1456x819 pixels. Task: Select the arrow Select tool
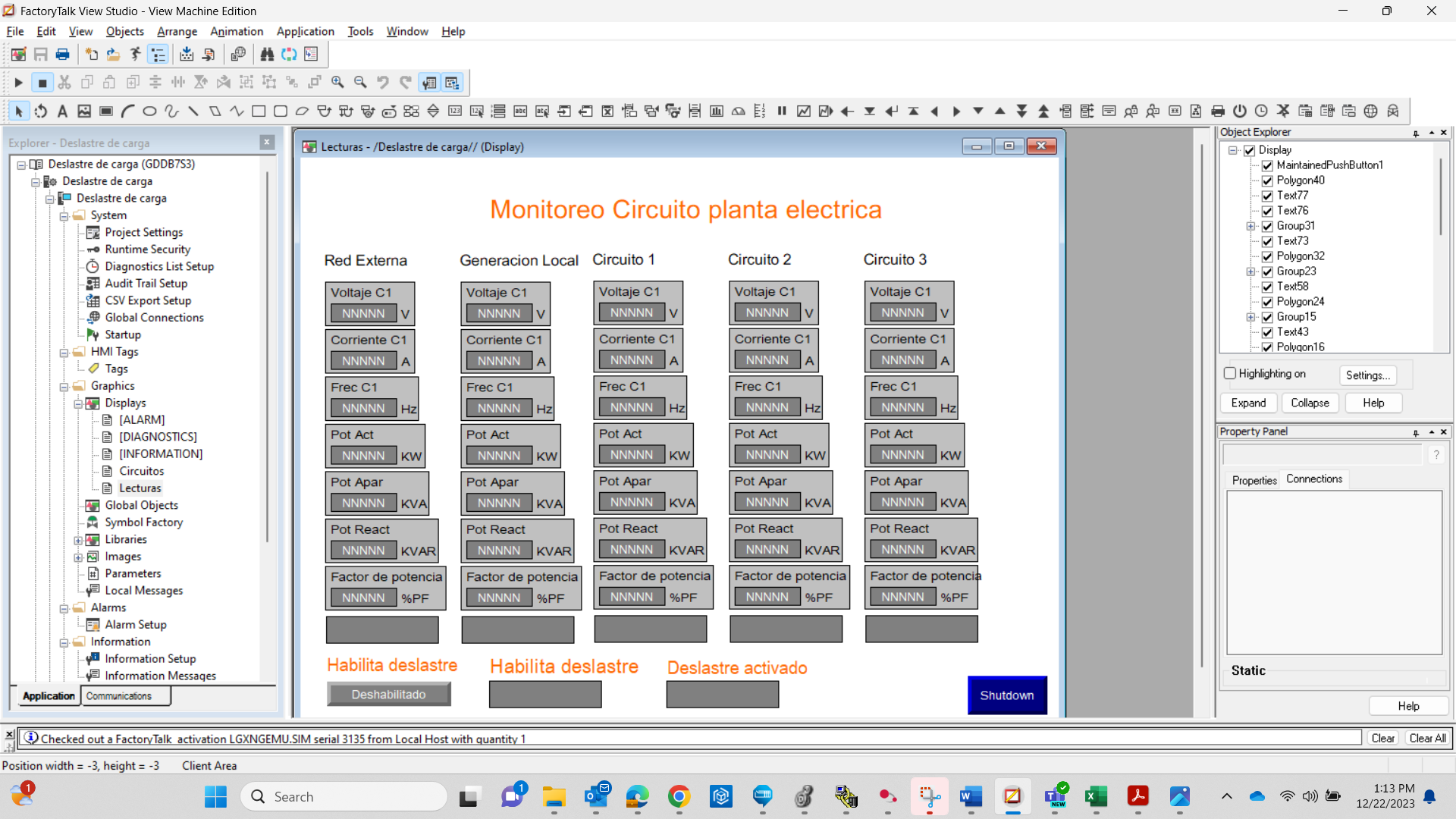19,111
